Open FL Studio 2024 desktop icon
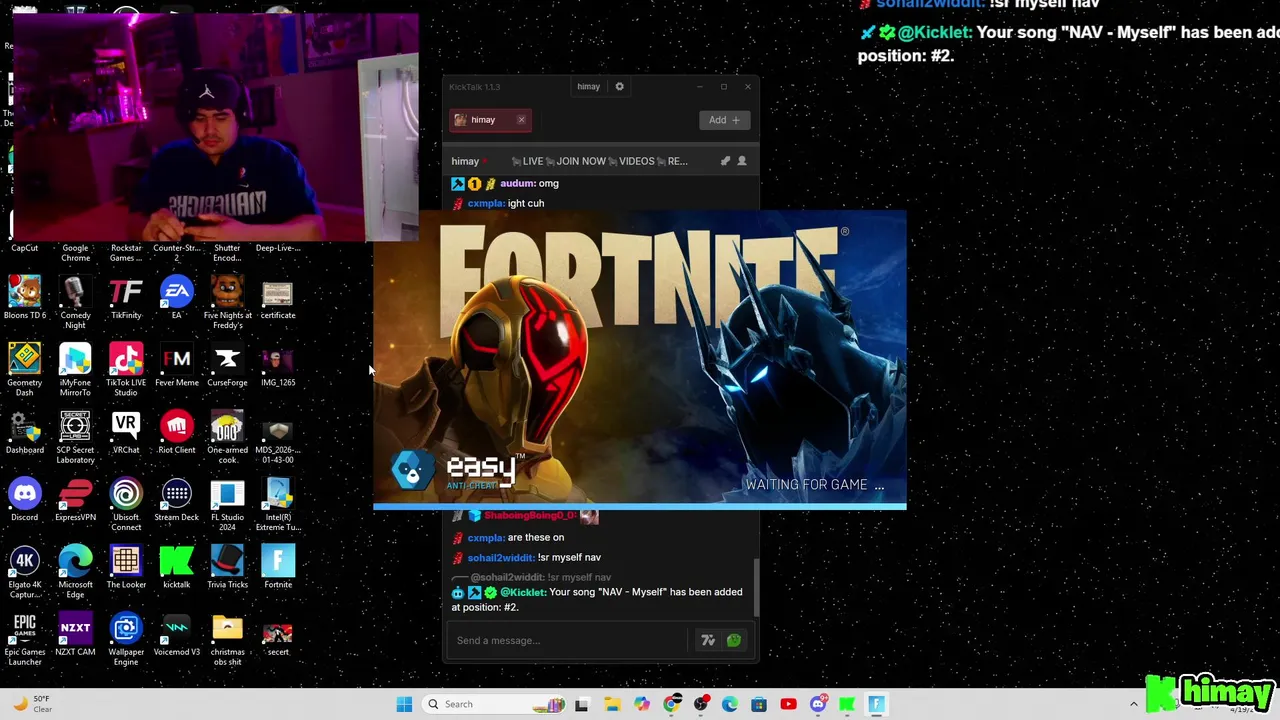The image size is (1280, 720). (227, 505)
